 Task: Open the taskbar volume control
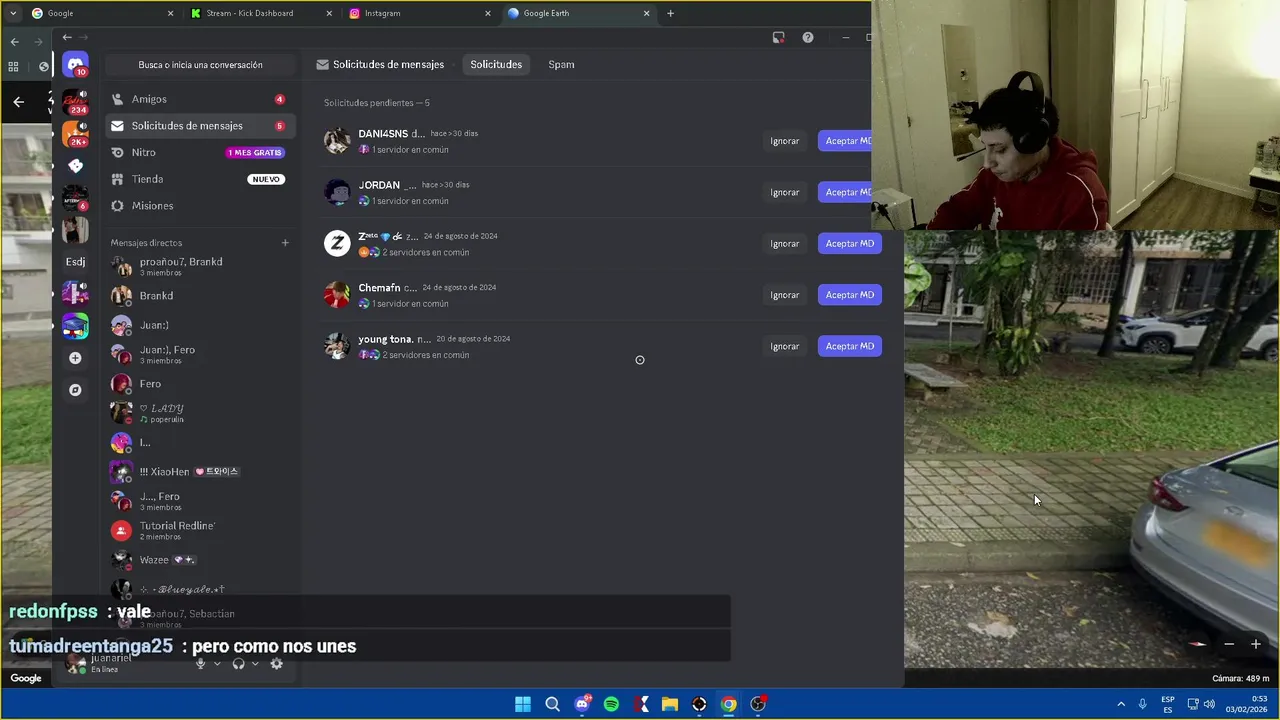click(1209, 704)
